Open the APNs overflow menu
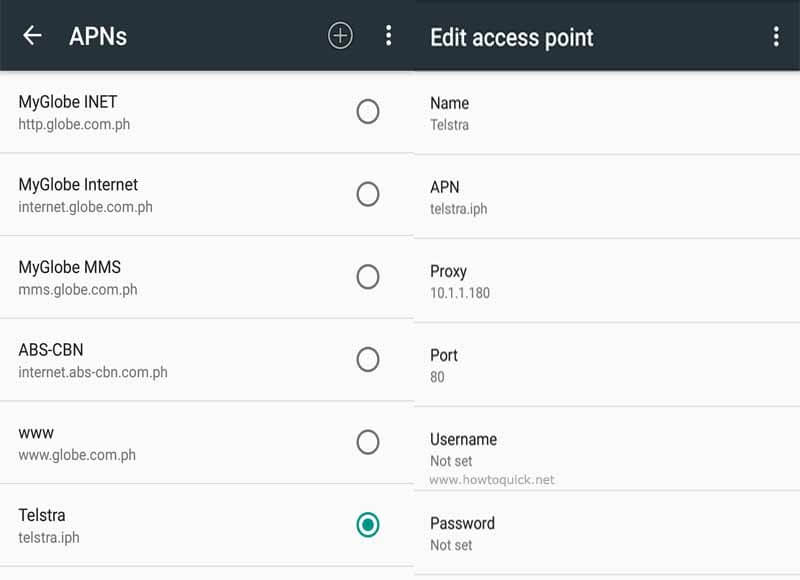800x580 pixels. pyautogui.click(x=388, y=36)
